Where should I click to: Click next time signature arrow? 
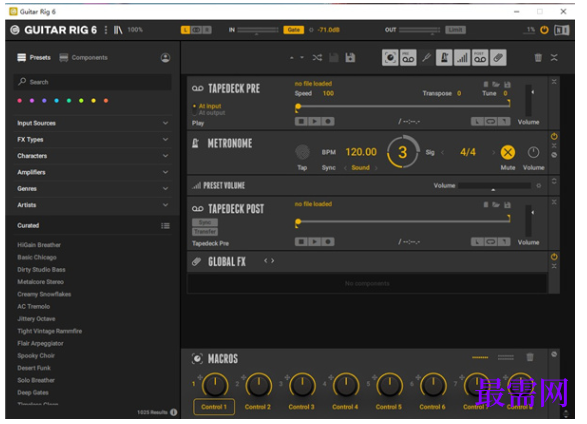tap(493, 152)
